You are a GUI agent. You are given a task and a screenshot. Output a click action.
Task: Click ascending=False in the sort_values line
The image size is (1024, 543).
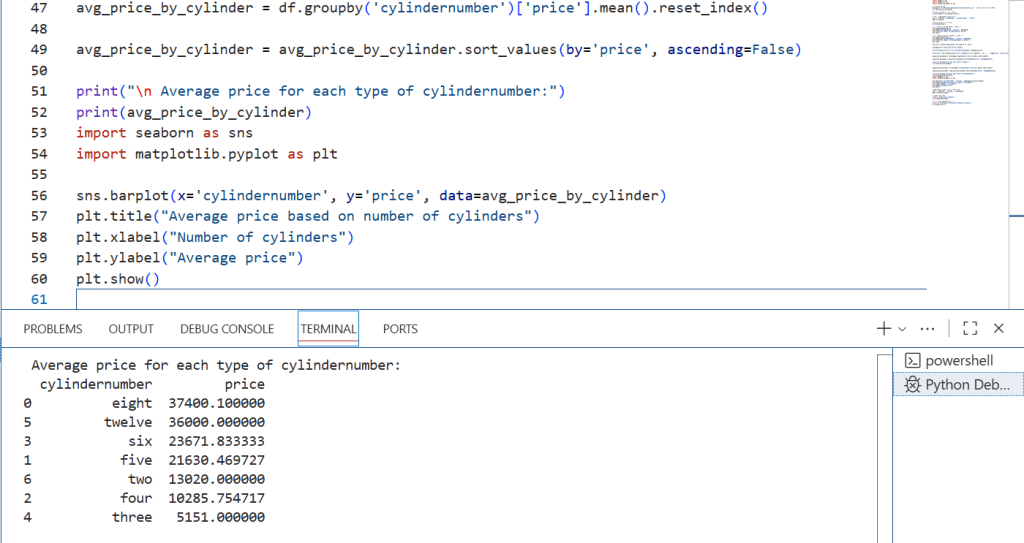click(x=730, y=49)
